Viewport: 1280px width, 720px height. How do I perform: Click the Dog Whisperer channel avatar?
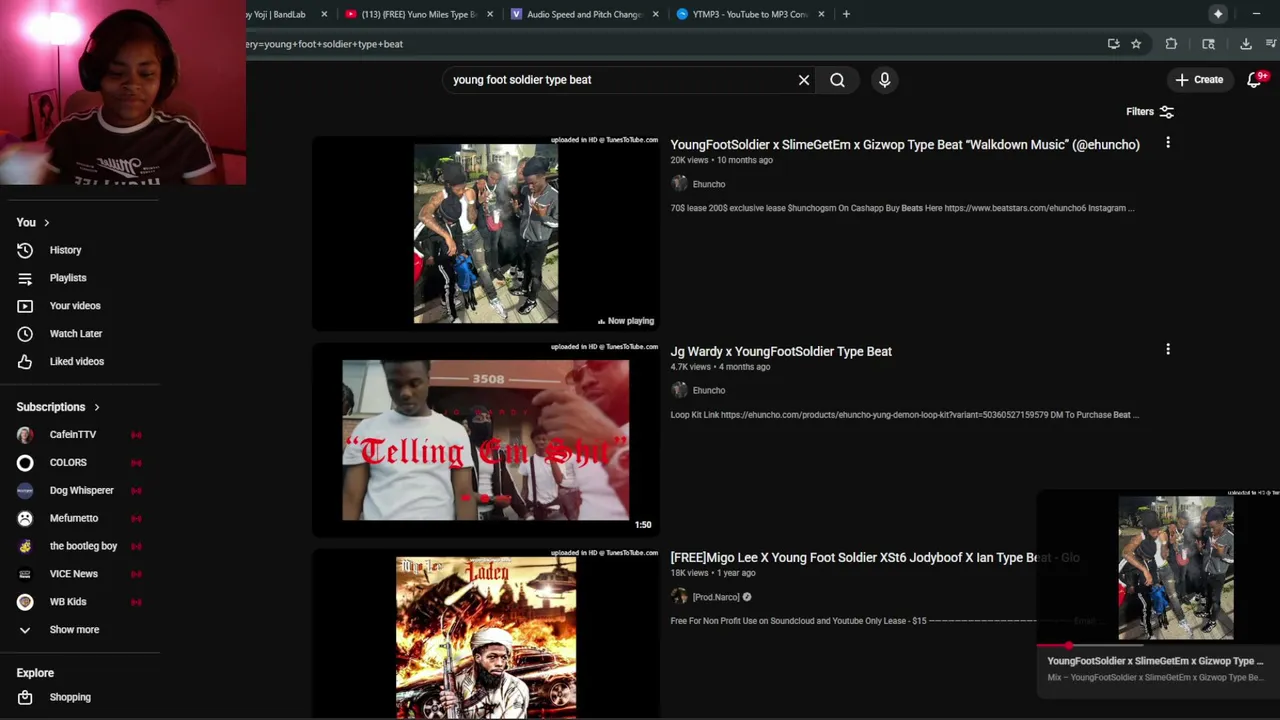point(25,491)
